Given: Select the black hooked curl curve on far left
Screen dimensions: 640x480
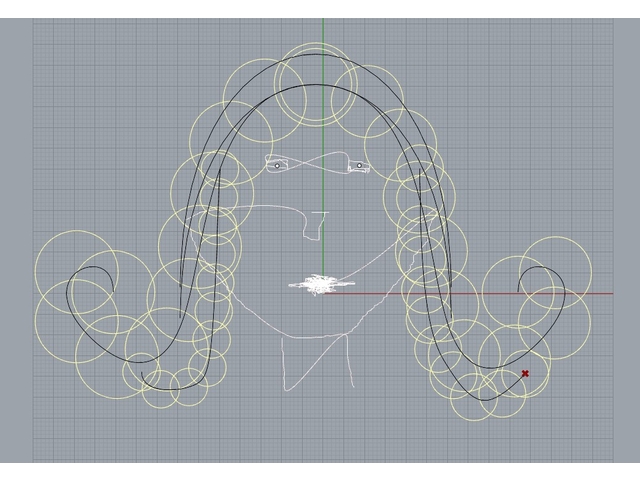Looking at the screenshot, I should pos(69,295).
